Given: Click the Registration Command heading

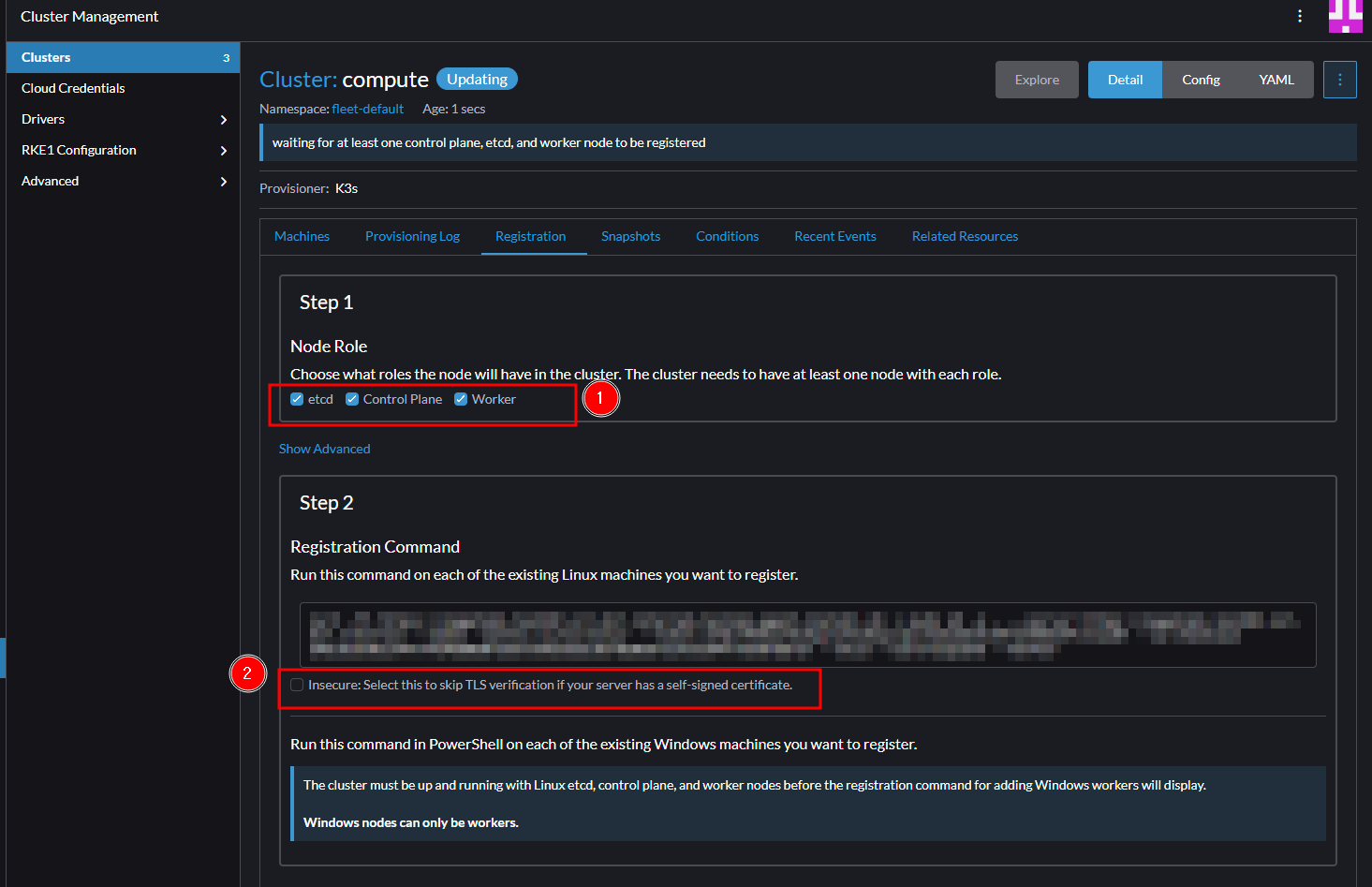Looking at the screenshot, I should [x=375, y=547].
